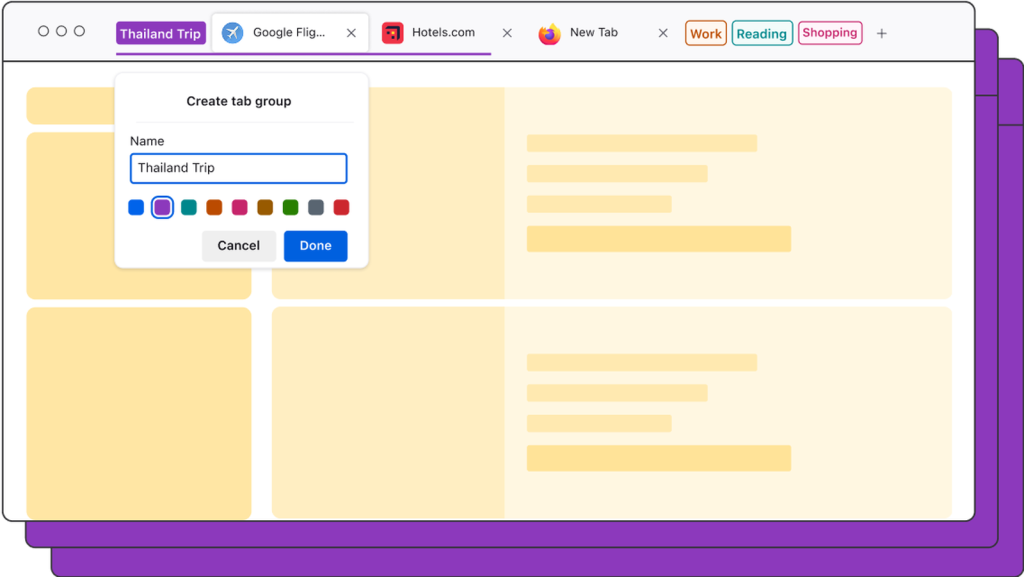
Task: Choose green as the tab group color
Action: tap(291, 207)
